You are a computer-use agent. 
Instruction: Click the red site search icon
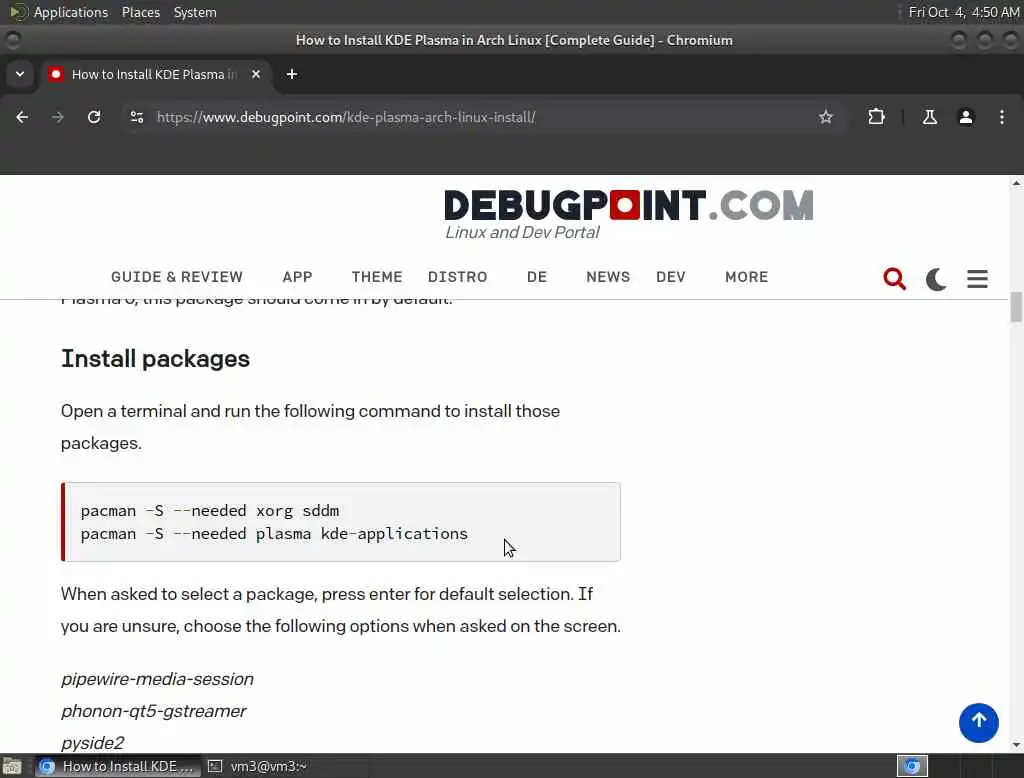click(894, 279)
